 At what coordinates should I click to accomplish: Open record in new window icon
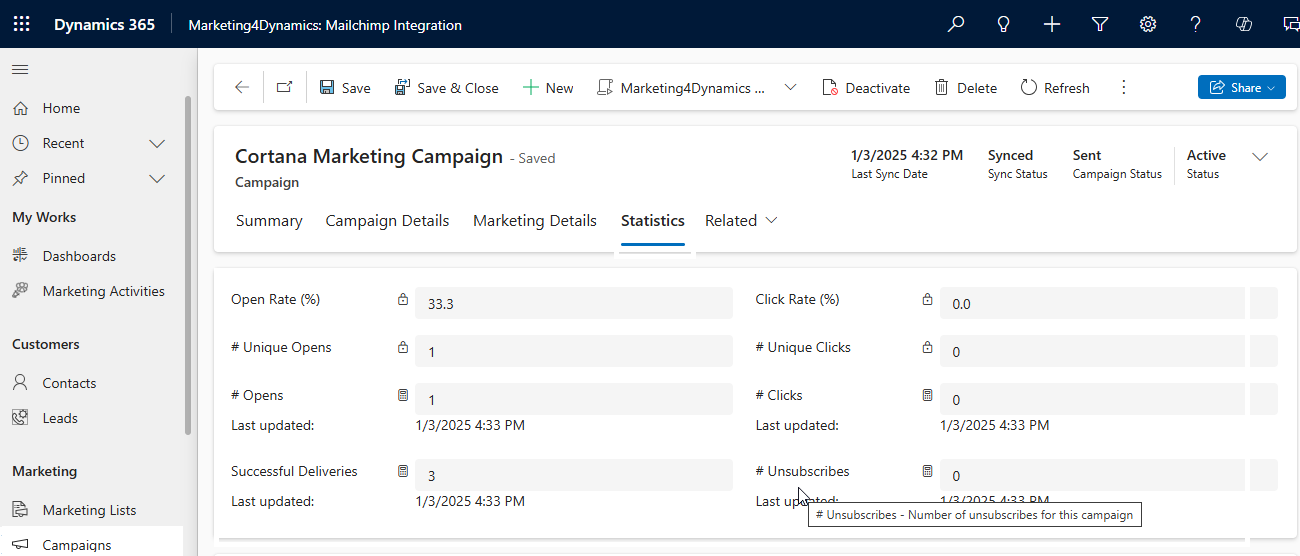coord(284,88)
